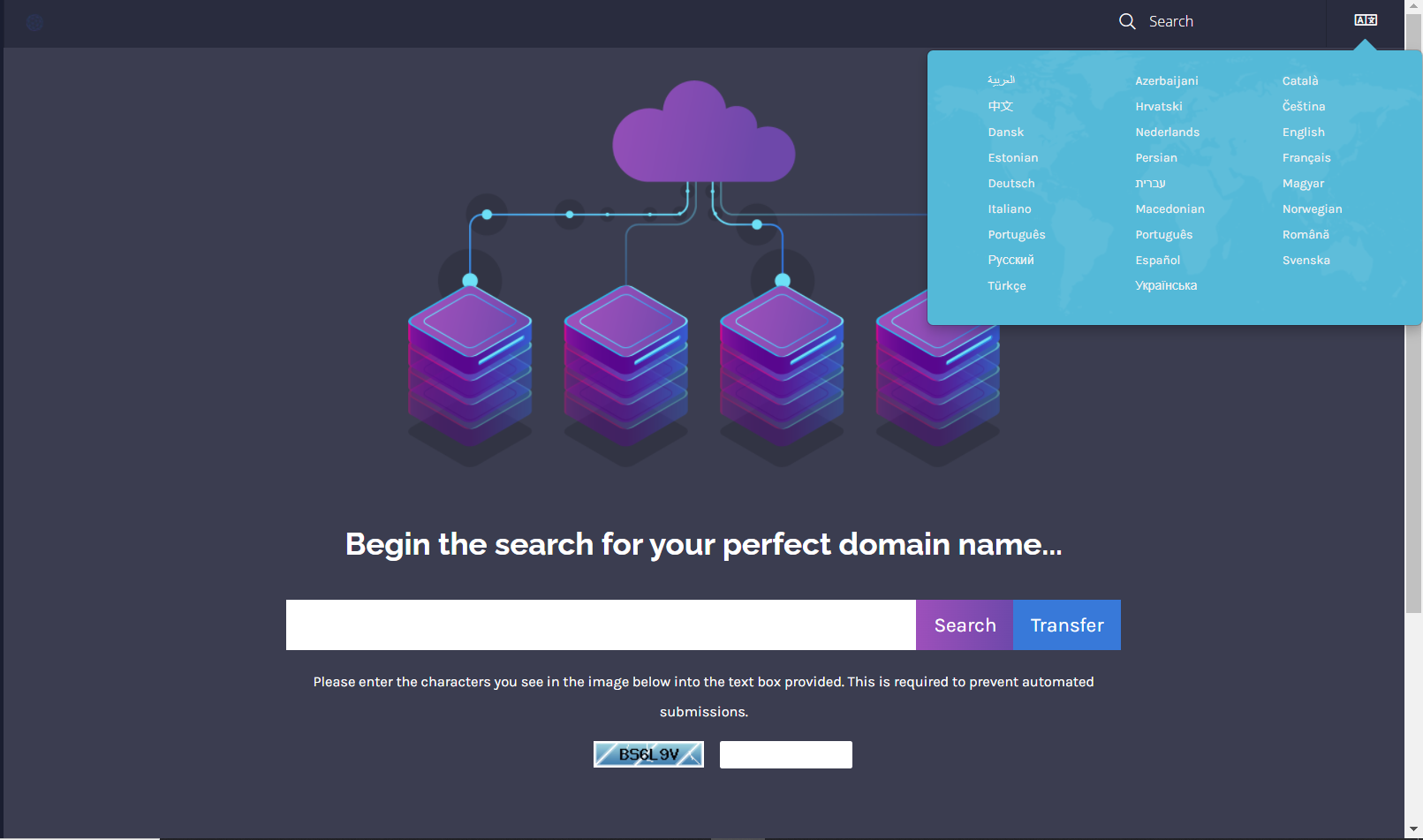The width and height of the screenshot is (1423, 840).
Task: Select English from language menu
Action: point(1303,132)
